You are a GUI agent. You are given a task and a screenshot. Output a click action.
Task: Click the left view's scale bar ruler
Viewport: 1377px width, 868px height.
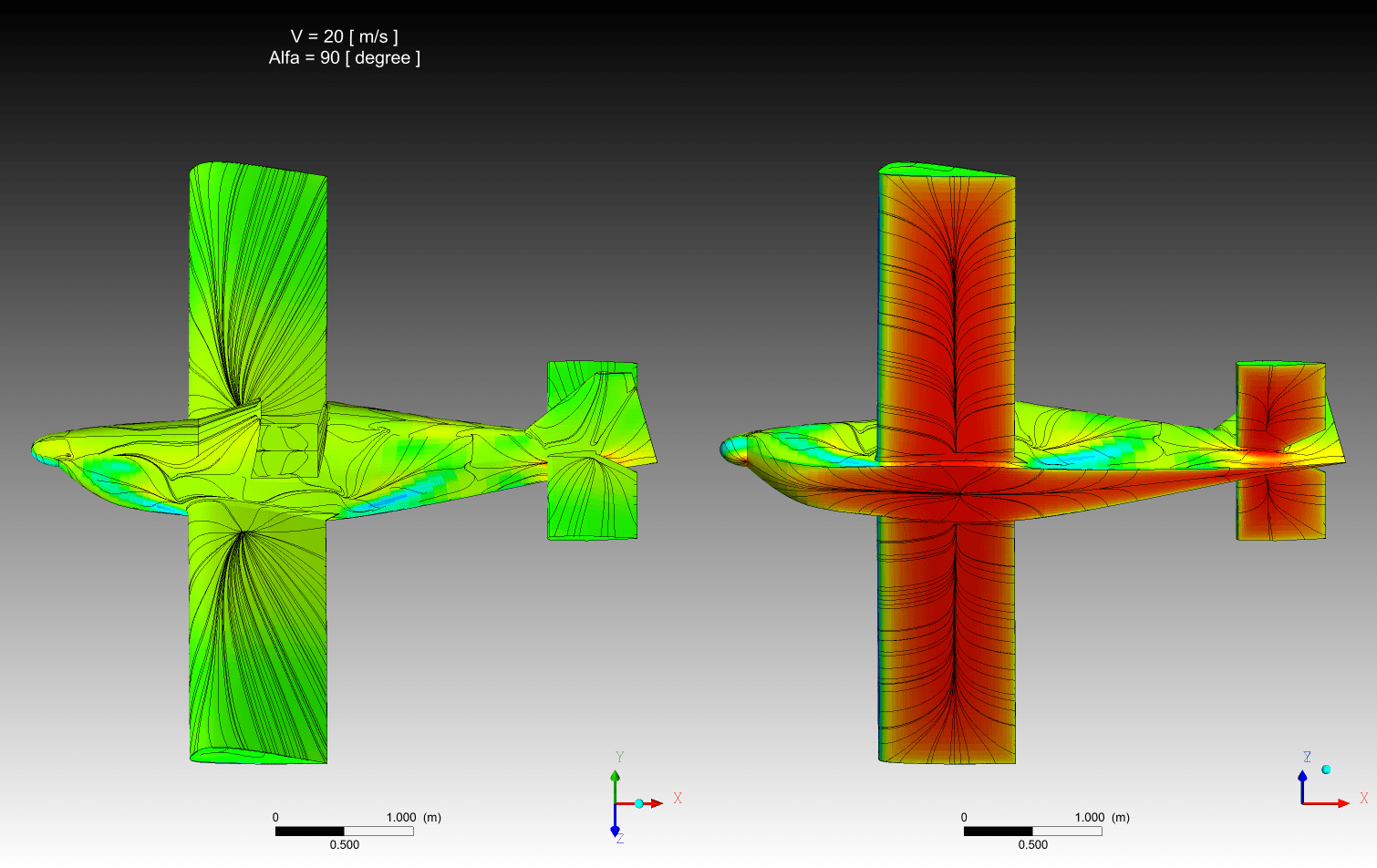click(344, 831)
